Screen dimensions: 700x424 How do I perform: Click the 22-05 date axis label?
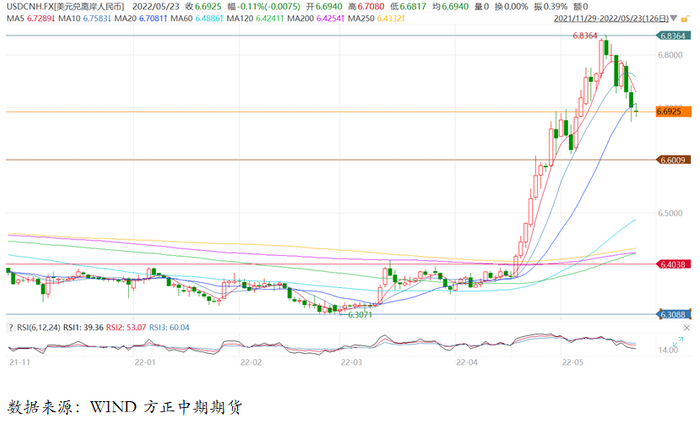(573, 362)
